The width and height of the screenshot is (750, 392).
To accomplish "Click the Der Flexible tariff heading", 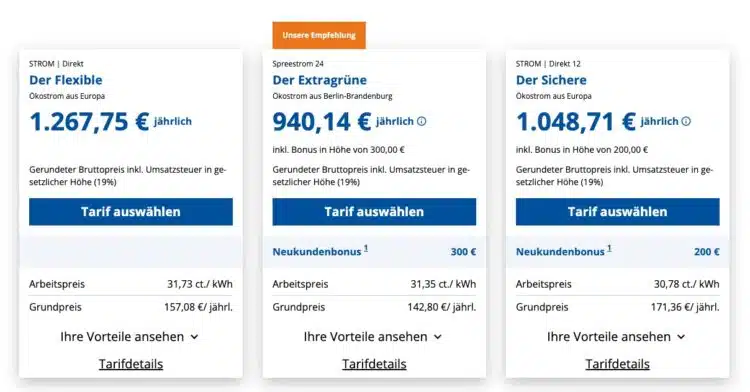I will click(x=66, y=80).
